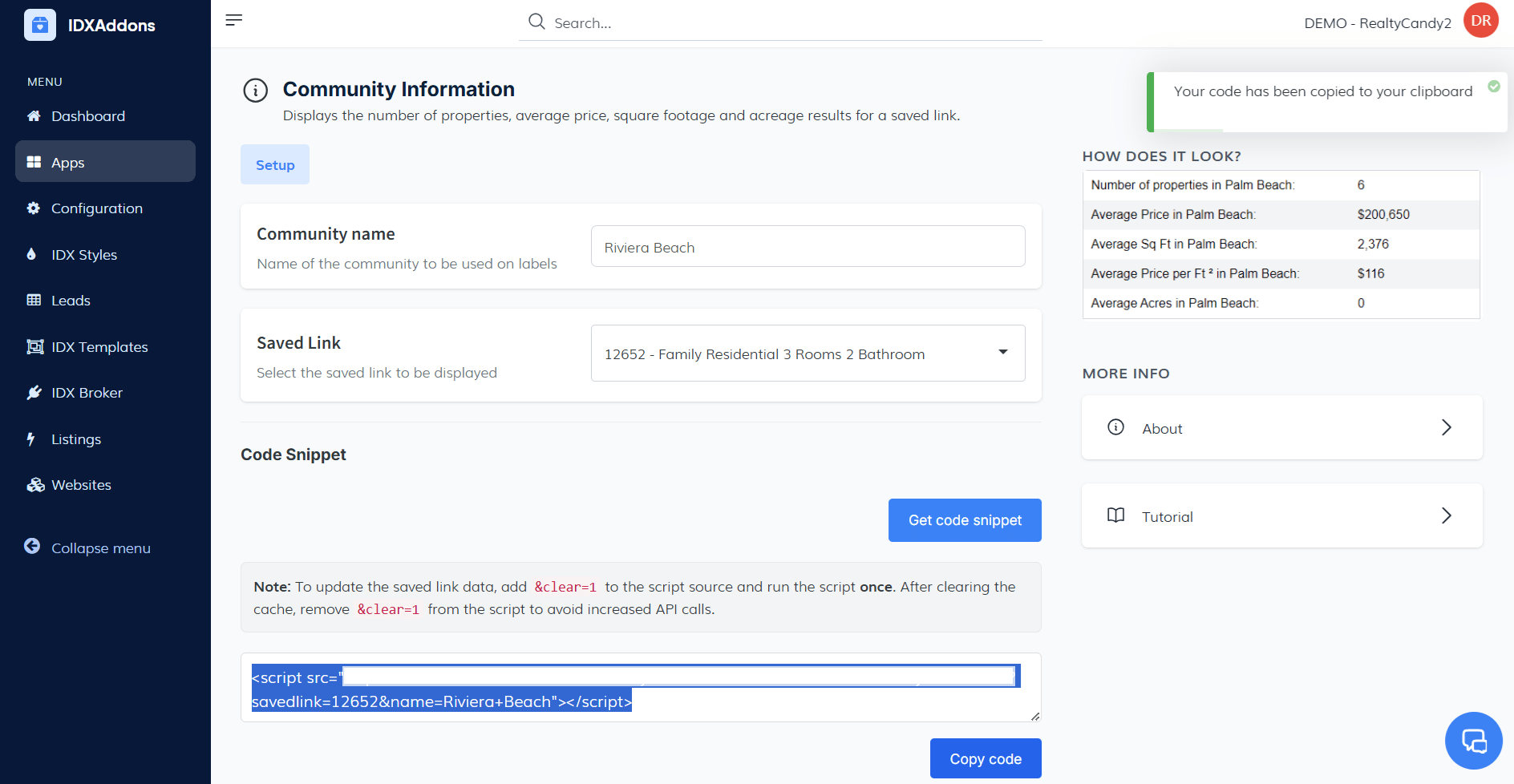
Task: Click the Community name input field
Action: click(808, 246)
